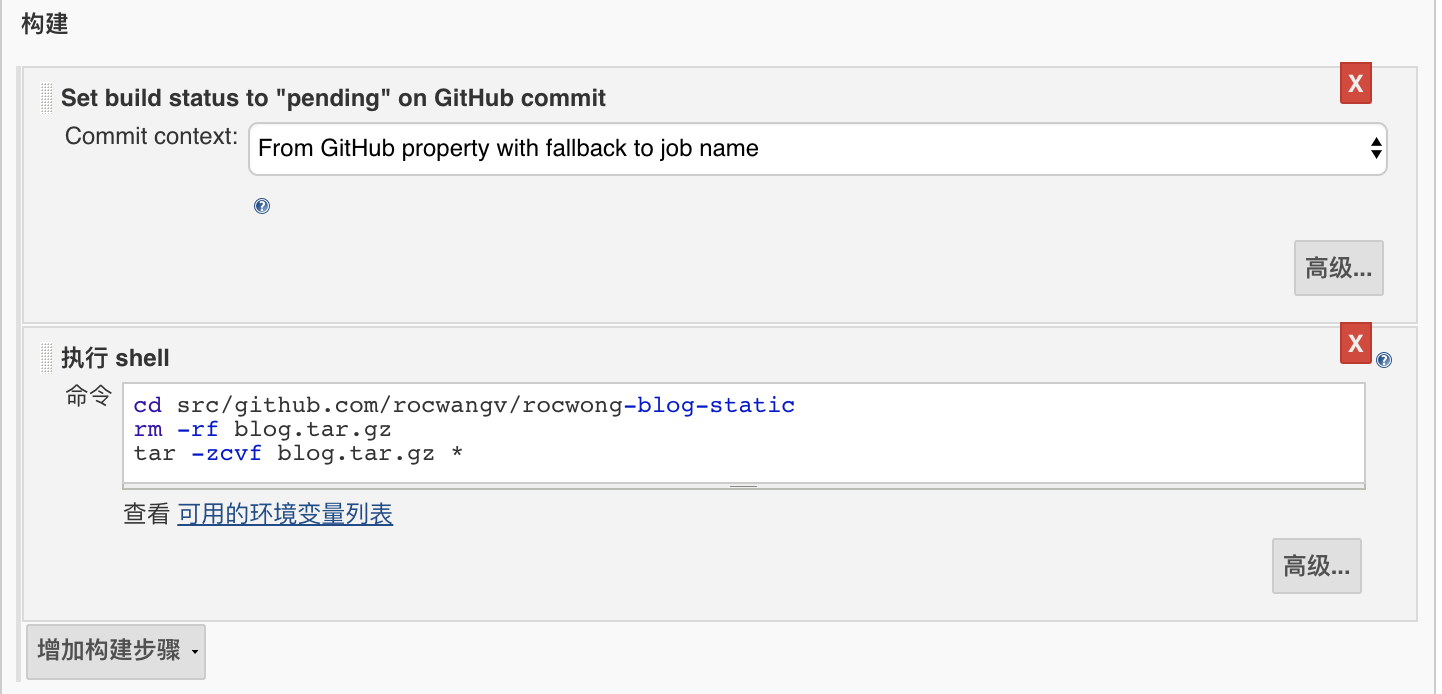Image resolution: width=1442 pixels, height=694 pixels.
Task: Expand the 增加构建步骤 dropdown button
Action: 116,651
